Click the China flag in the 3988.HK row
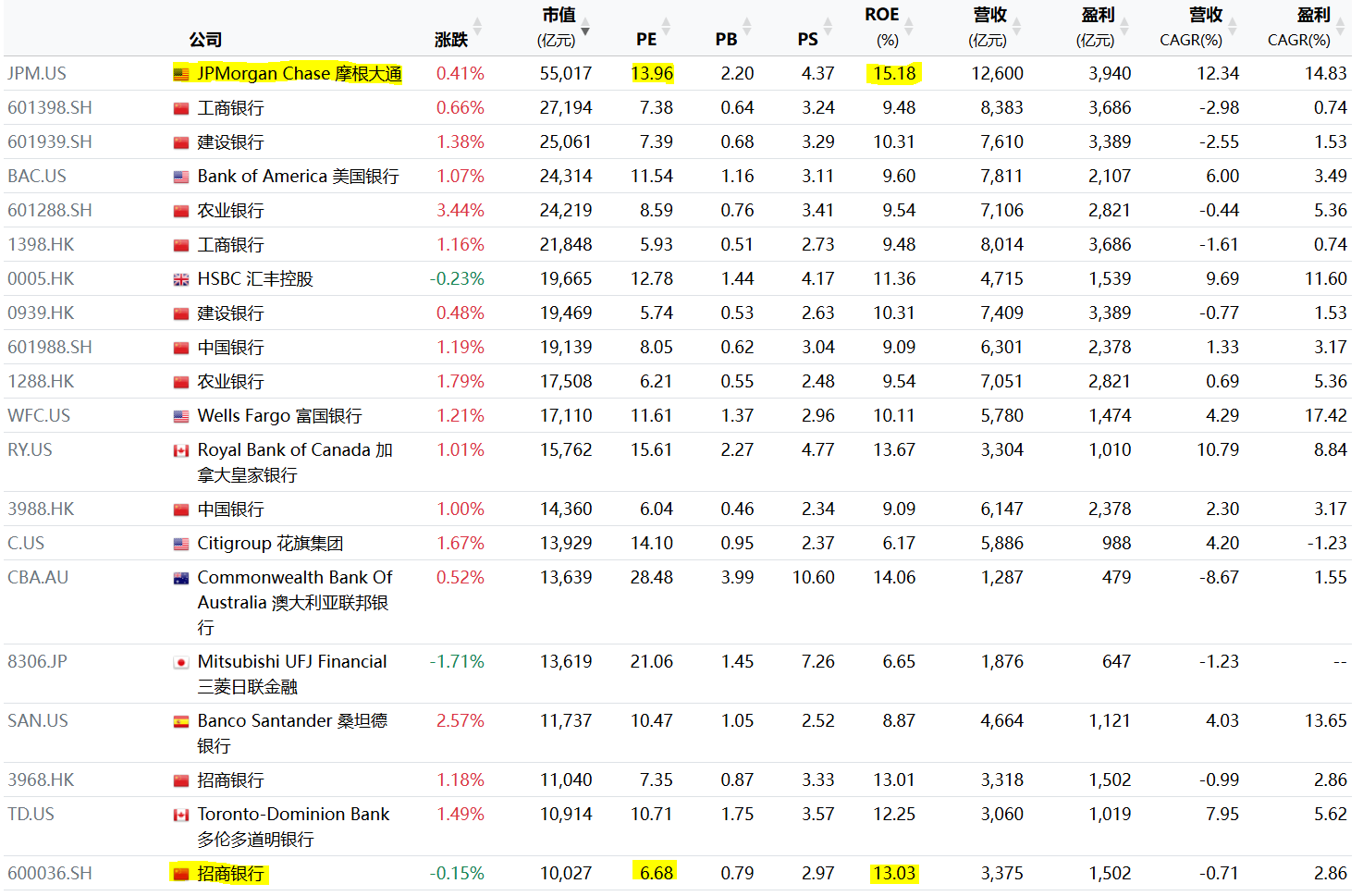1363x896 pixels. point(181,509)
